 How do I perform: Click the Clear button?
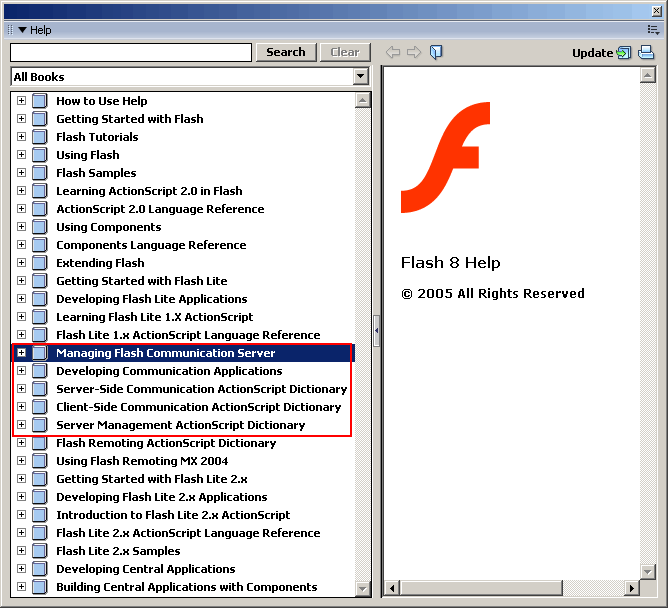(345, 52)
